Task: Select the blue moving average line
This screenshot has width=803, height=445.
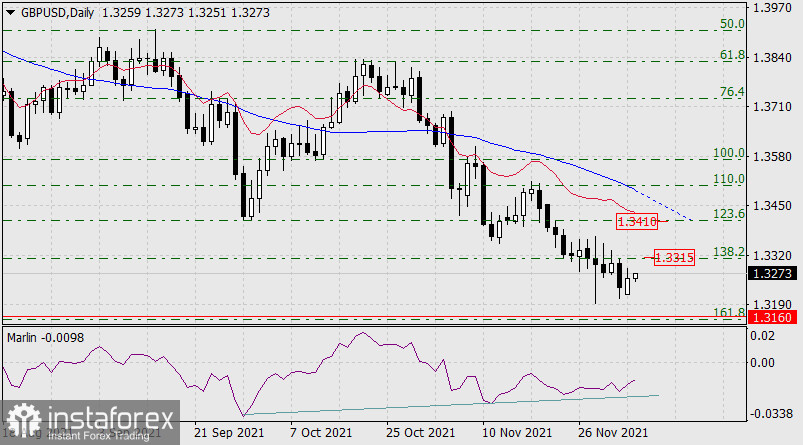Action: pyautogui.click(x=300, y=124)
